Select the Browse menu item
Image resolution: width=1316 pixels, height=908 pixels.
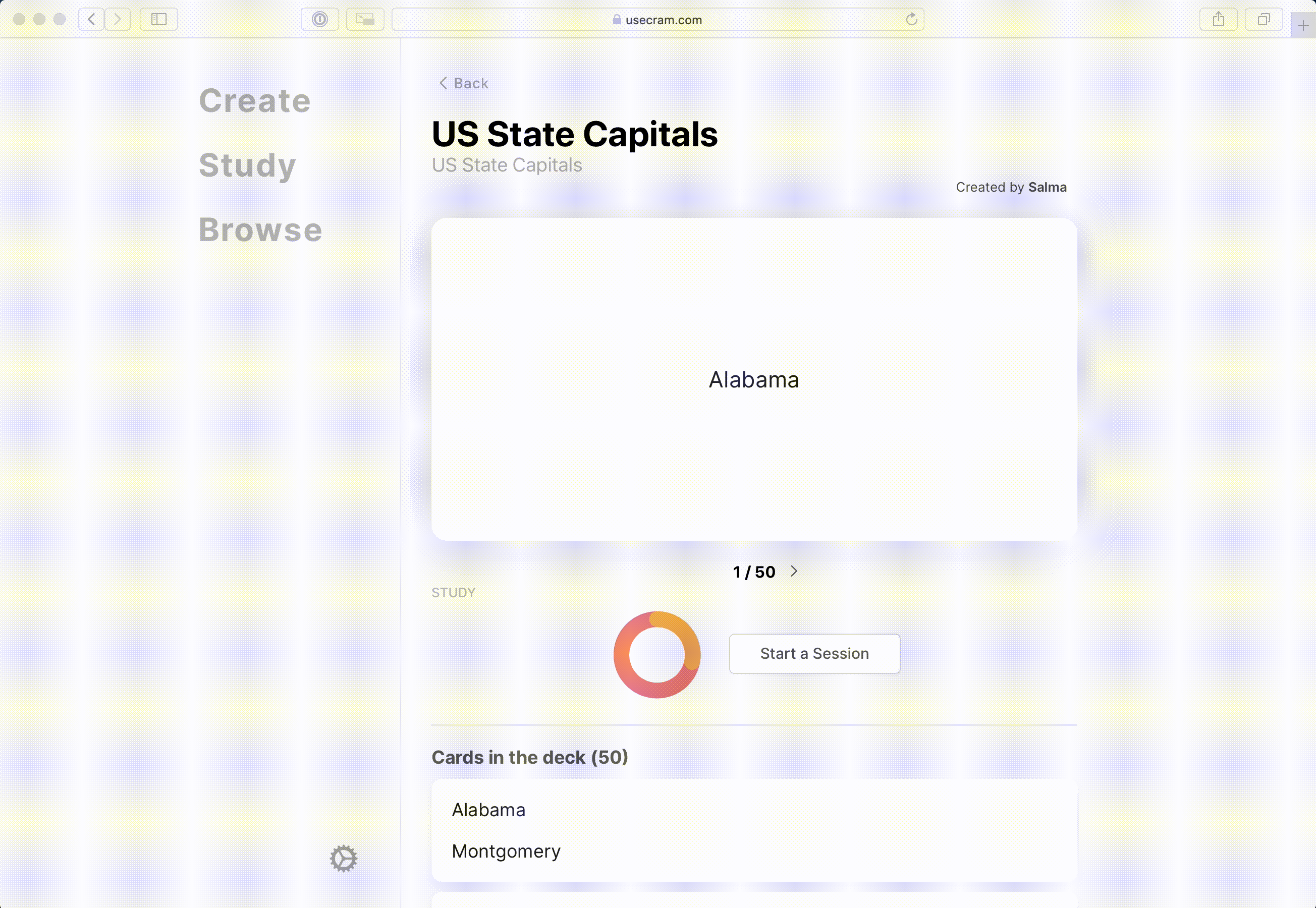point(261,230)
